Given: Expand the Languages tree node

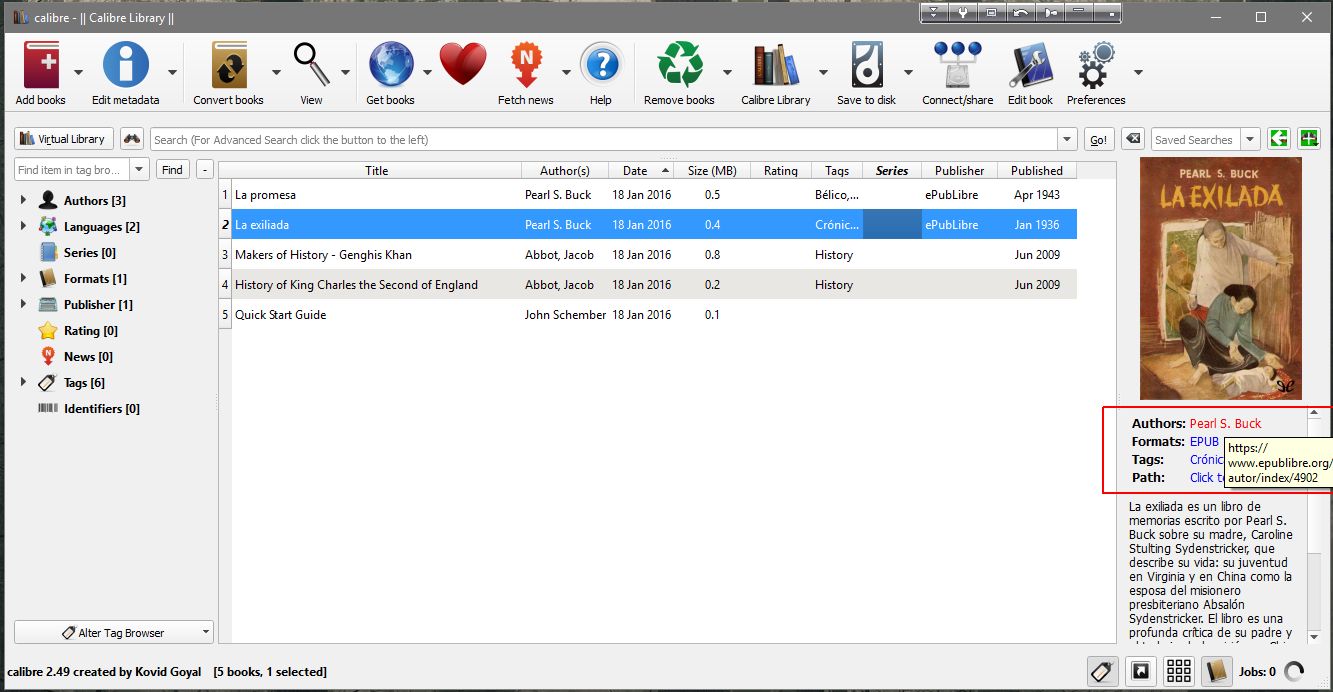Looking at the screenshot, I should (x=23, y=226).
